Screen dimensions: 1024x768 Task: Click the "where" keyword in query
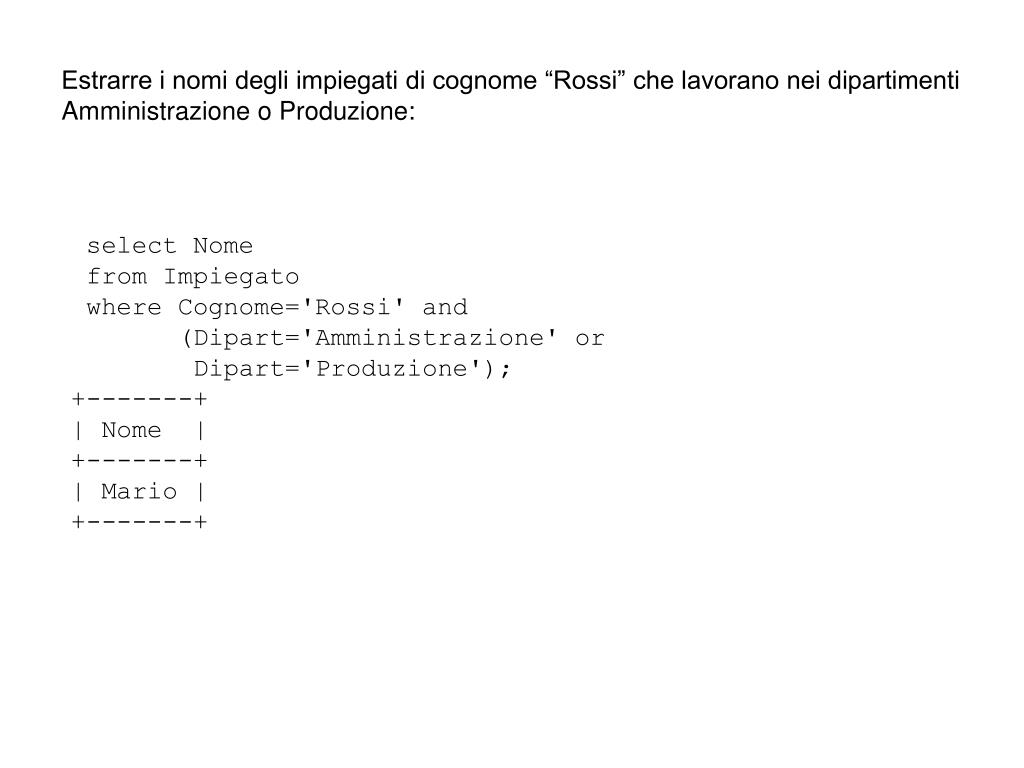tap(124, 307)
